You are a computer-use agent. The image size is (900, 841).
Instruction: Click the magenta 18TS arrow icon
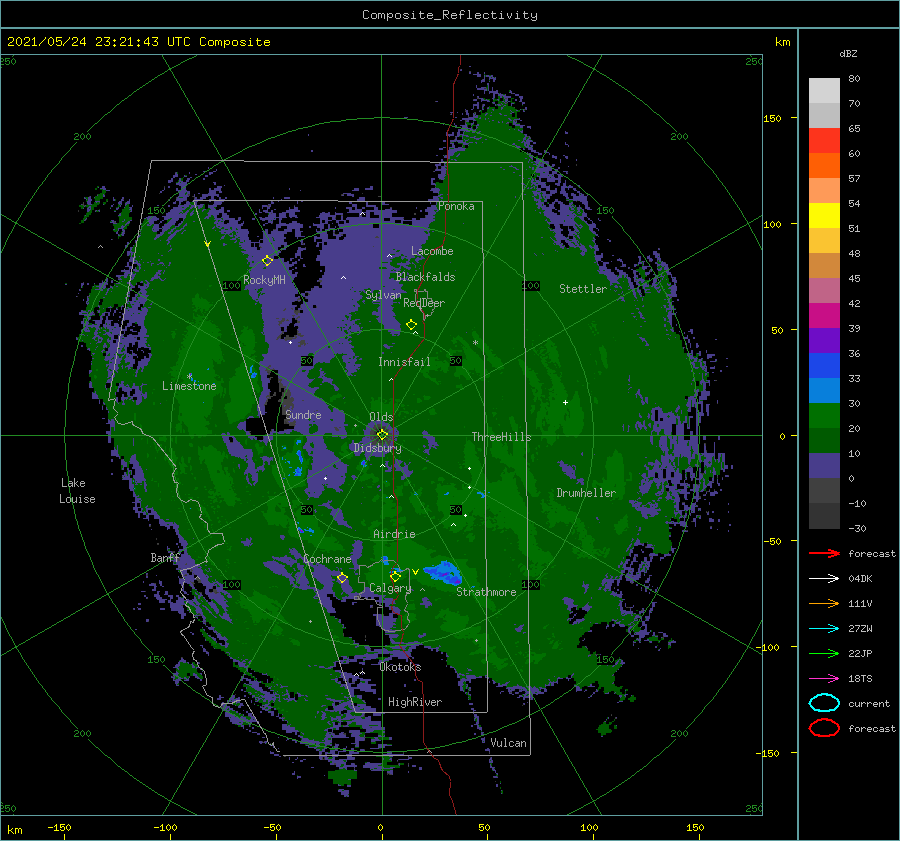click(x=824, y=679)
